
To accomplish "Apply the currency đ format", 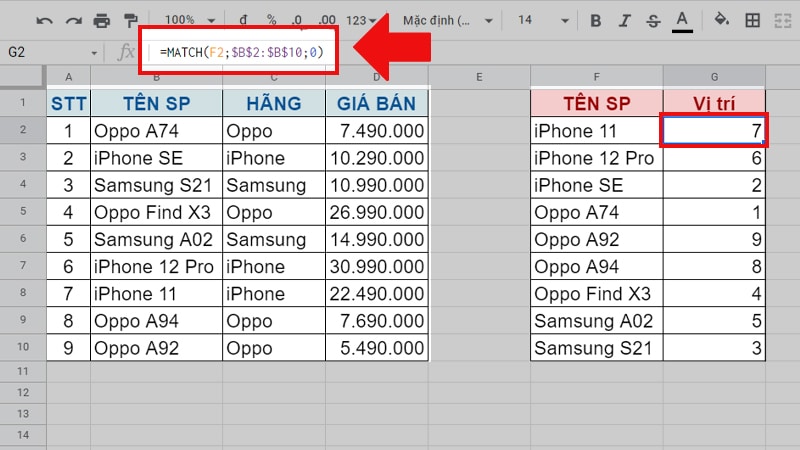I will click(x=243, y=20).
